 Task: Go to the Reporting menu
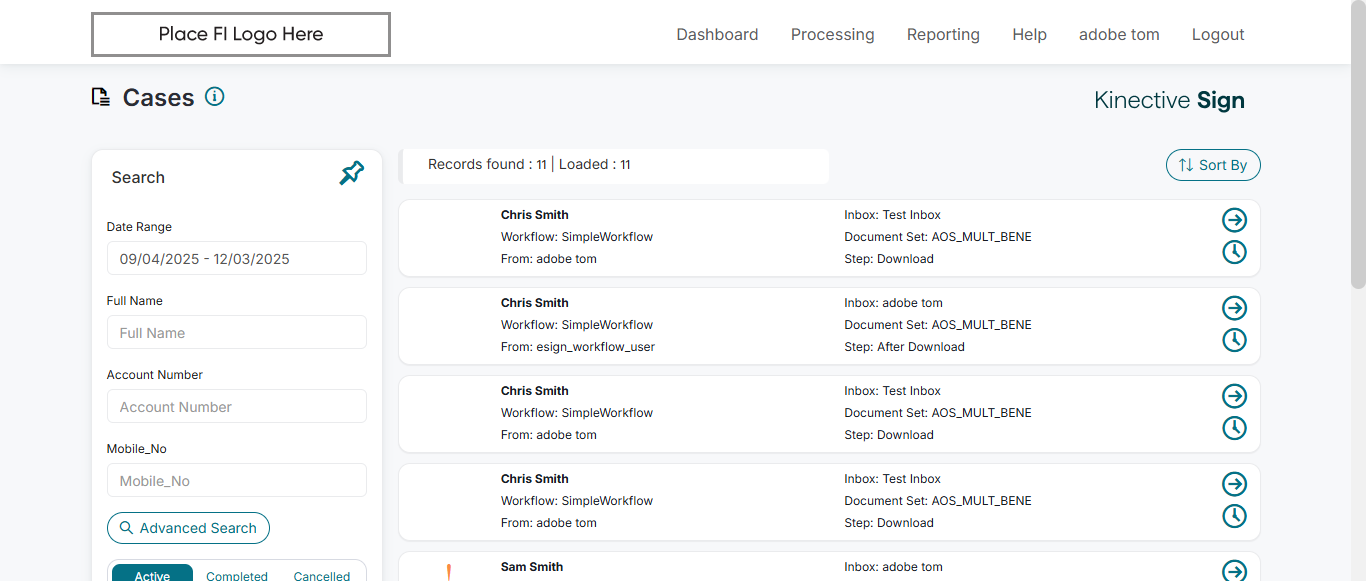point(943,34)
